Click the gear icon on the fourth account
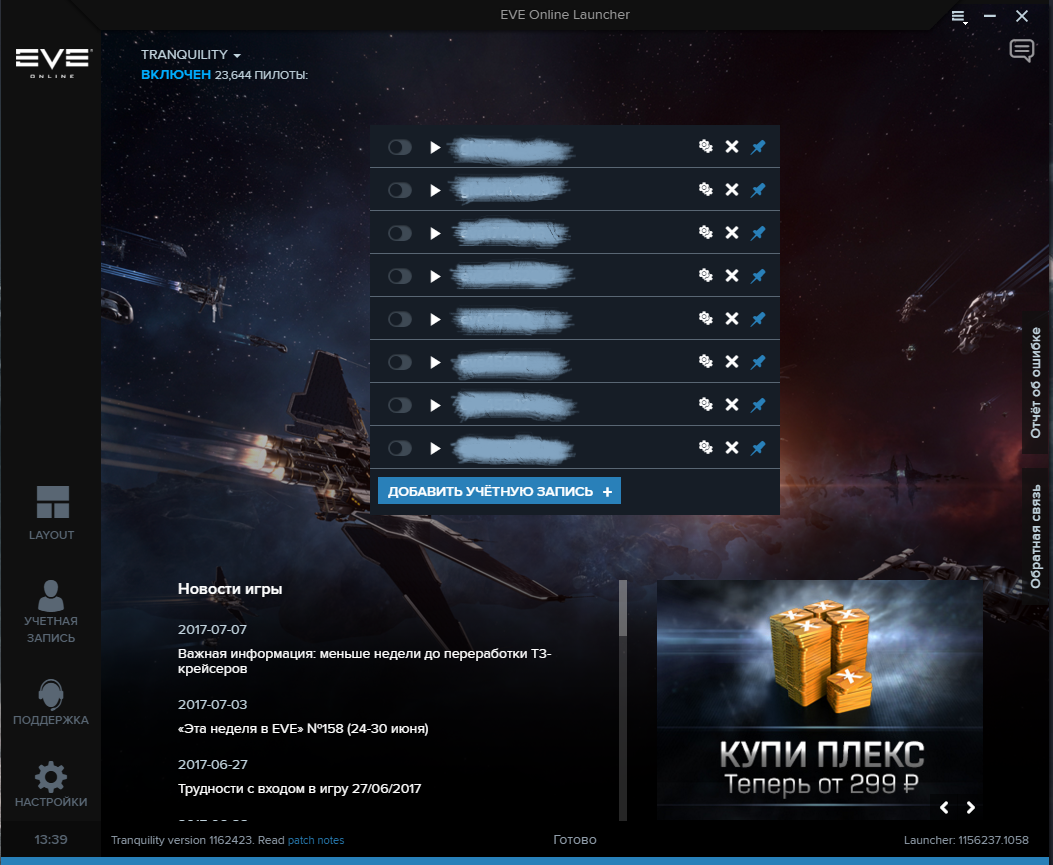This screenshot has height=865, width=1053. 705,275
